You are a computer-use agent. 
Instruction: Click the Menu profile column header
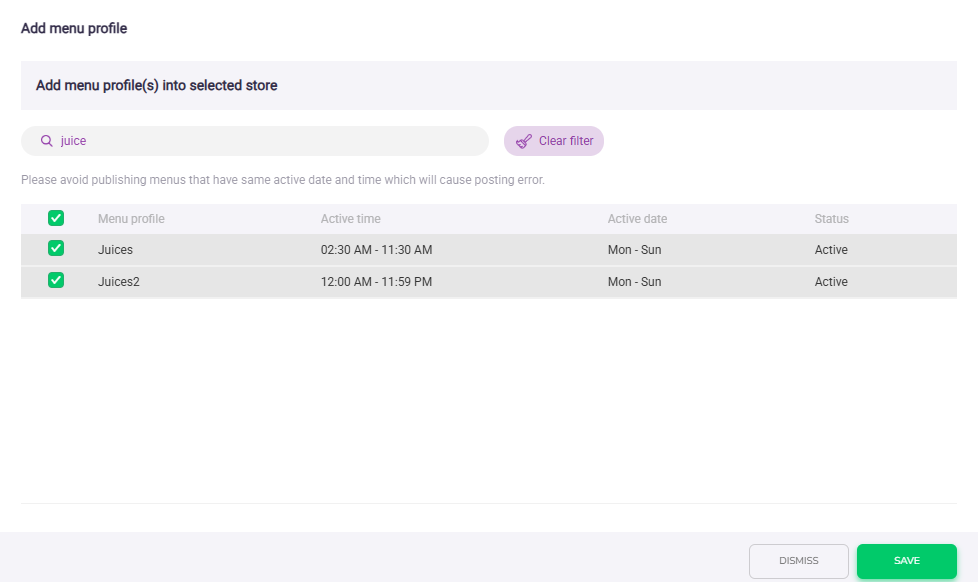click(x=131, y=219)
